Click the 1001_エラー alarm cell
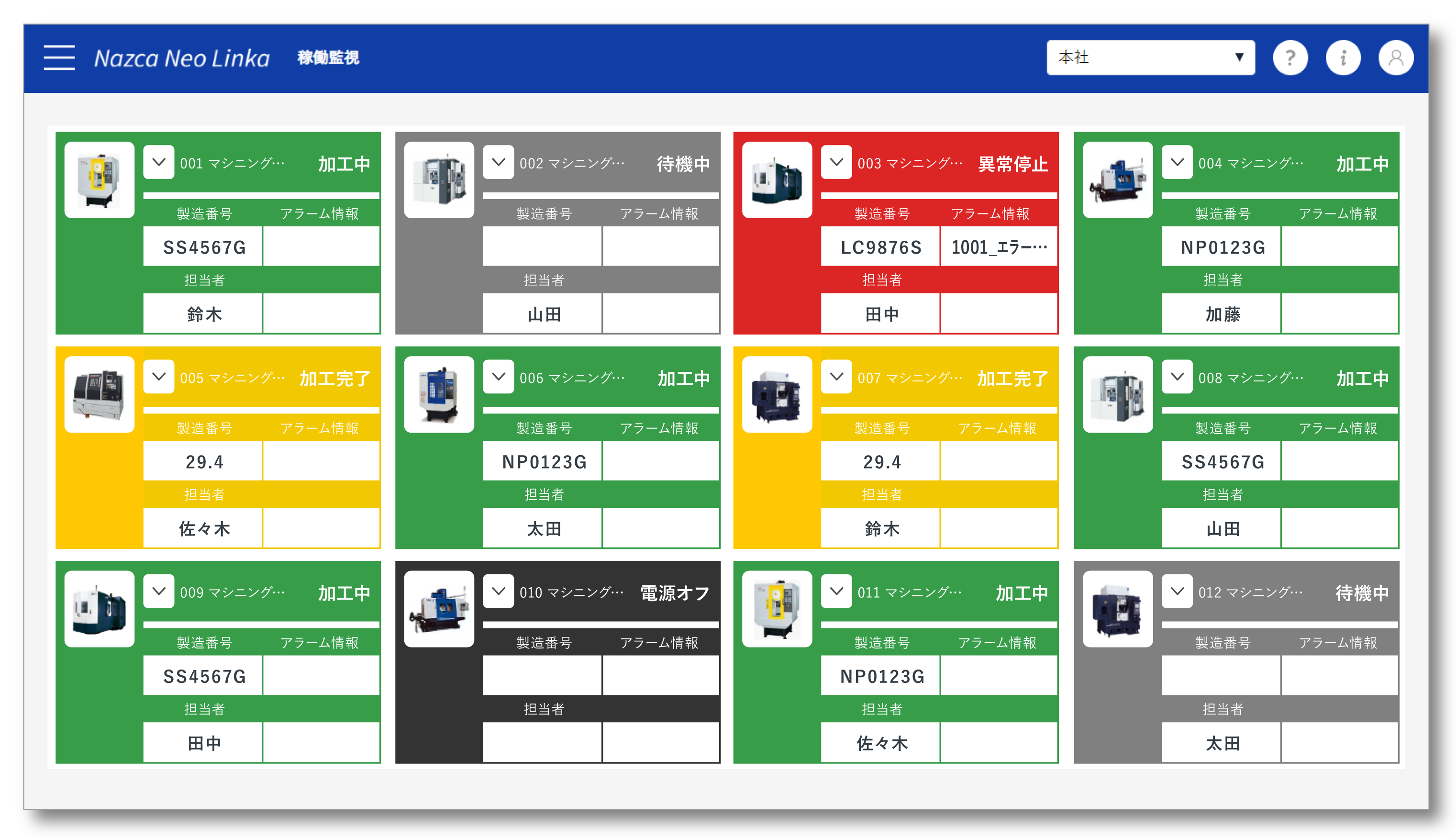The image size is (1456, 838). tap(999, 247)
